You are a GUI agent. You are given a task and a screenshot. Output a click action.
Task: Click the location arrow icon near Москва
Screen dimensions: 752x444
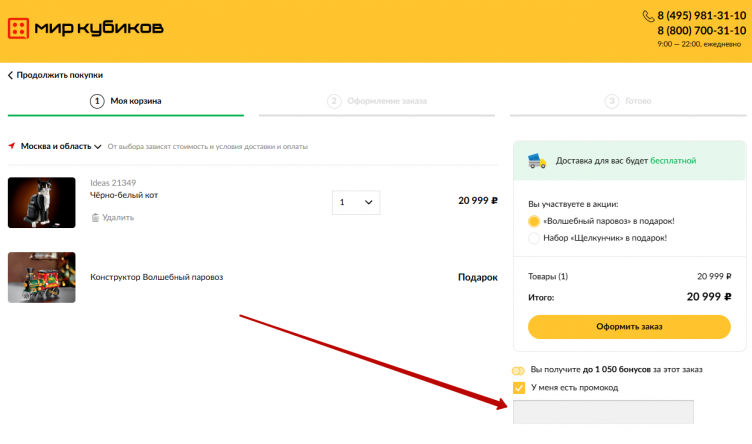pos(12,146)
